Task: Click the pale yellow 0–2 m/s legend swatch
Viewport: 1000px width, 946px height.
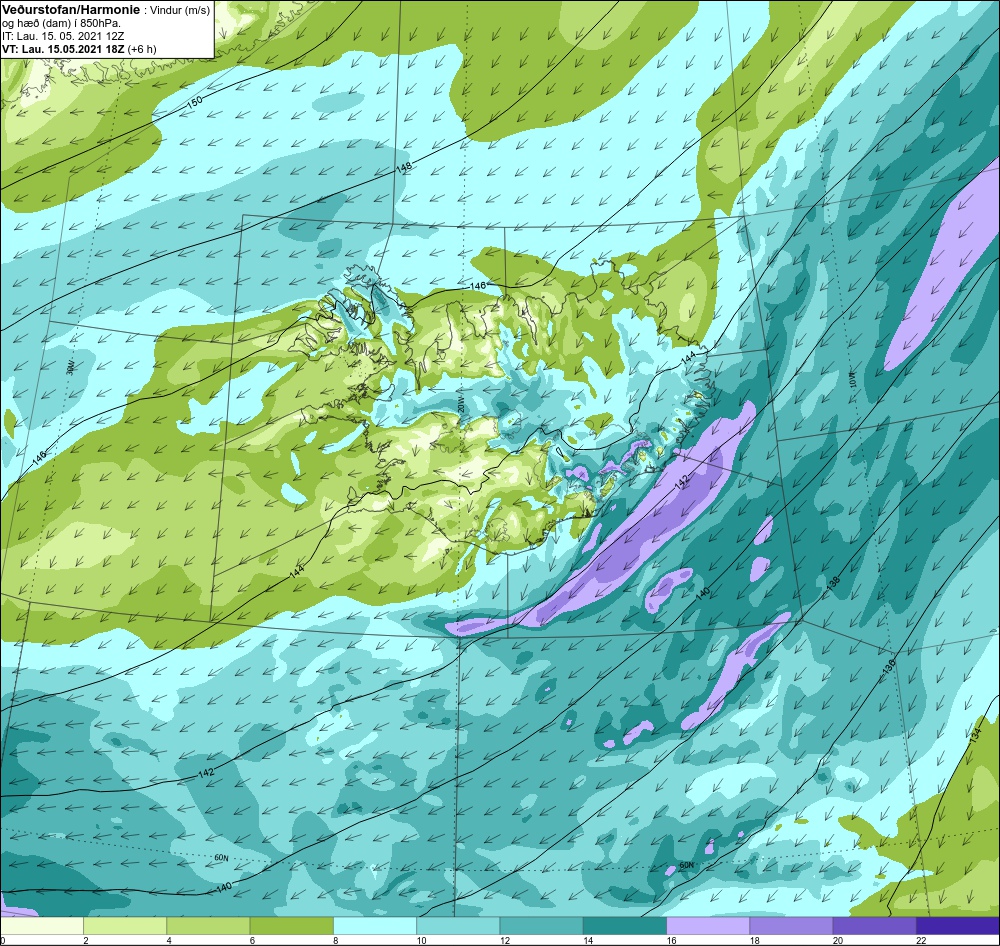Action: (x=41, y=926)
